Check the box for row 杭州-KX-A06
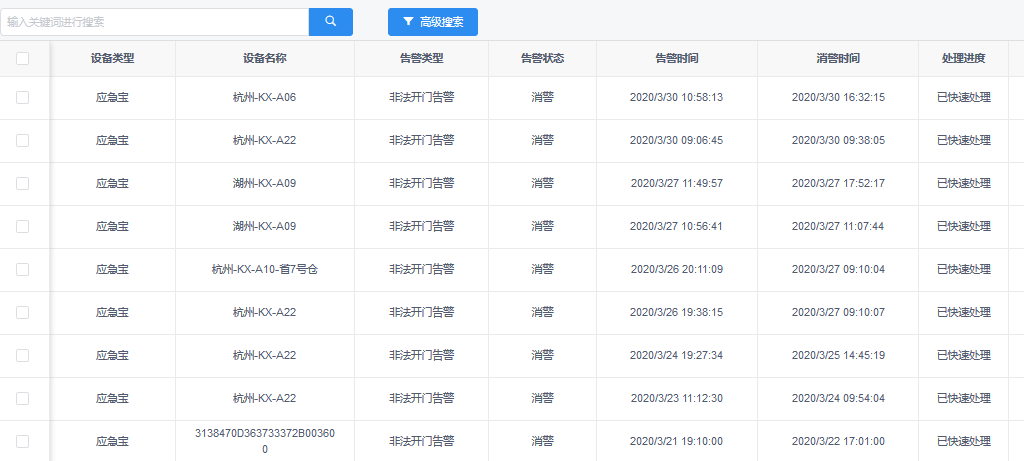Screen dimensions: 1024x461 (x=23, y=98)
